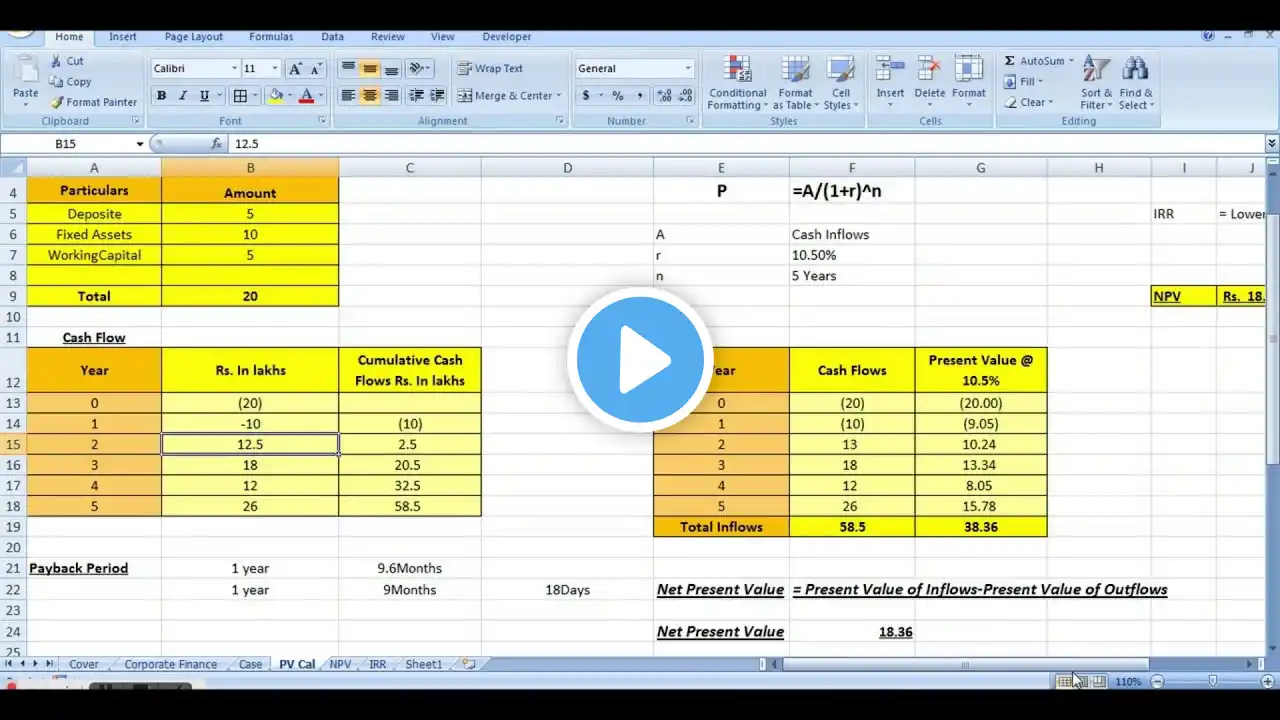Click the zoom level 110% button
The height and width of the screenshot is (720, 1280).
(1128, 681)
